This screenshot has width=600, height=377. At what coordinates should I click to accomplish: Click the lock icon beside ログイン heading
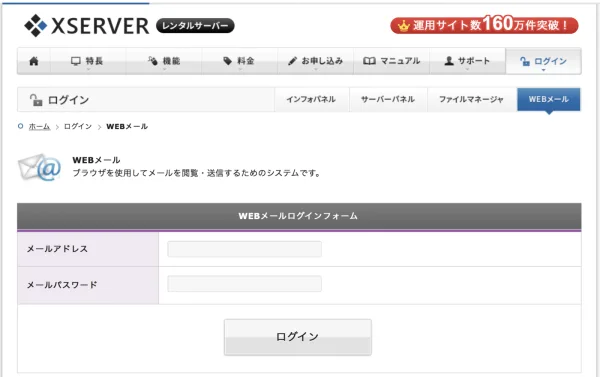coord(36,100)
